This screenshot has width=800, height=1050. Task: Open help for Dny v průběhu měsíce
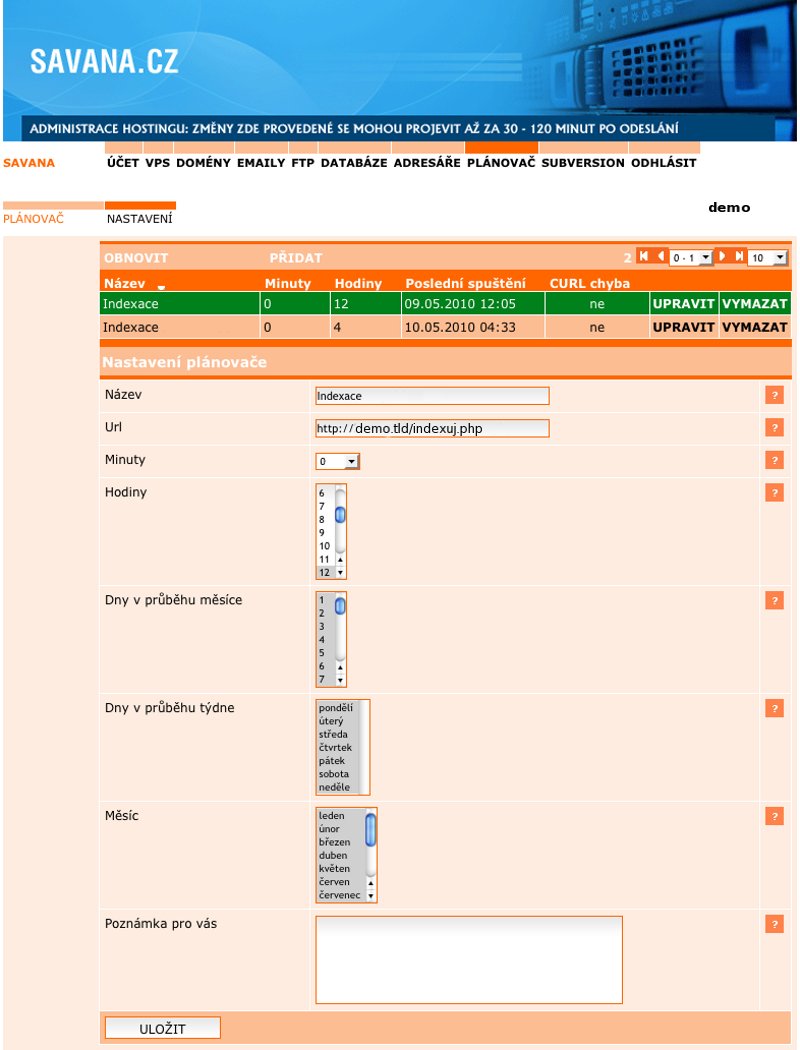775,601
